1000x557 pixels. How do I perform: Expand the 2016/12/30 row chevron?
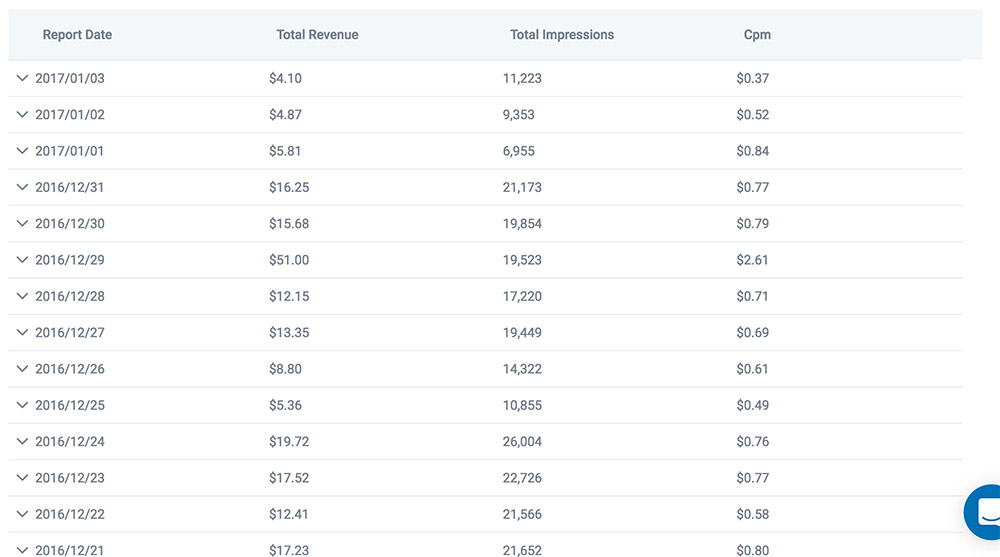[x=23, y=223]
